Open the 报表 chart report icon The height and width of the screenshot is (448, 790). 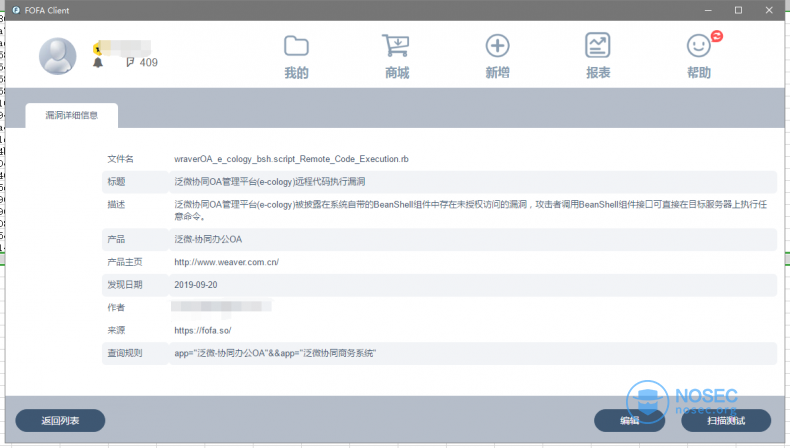click(598, 45)
